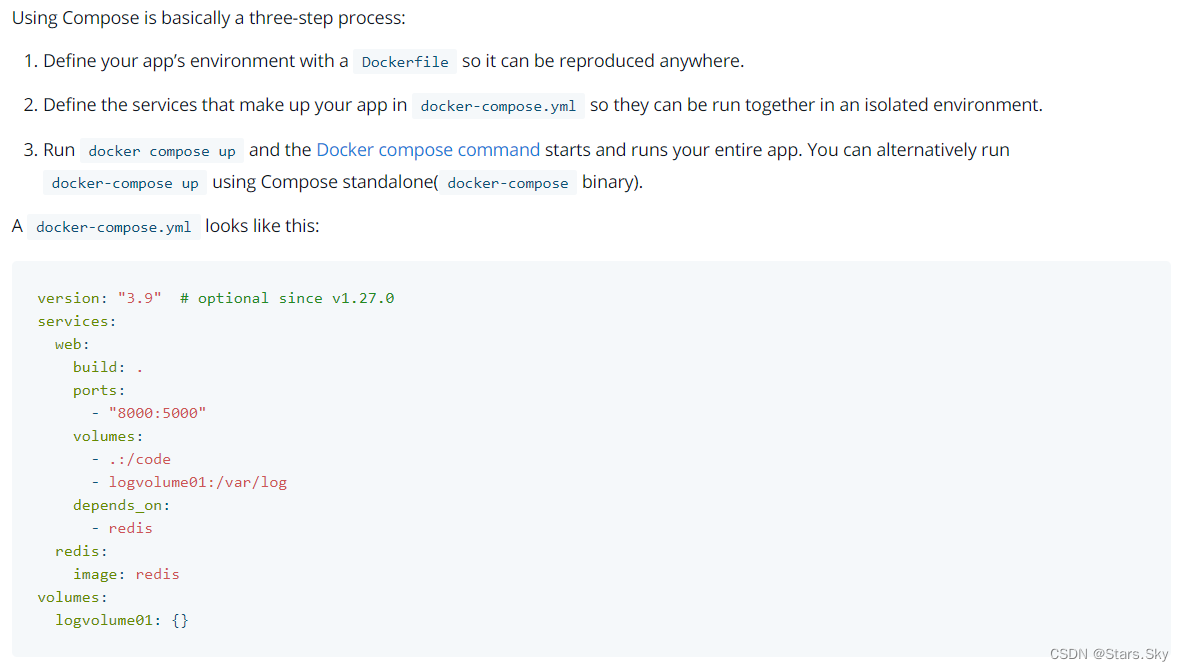
Task: Click the image: redis line
Action: pos(125,573)
